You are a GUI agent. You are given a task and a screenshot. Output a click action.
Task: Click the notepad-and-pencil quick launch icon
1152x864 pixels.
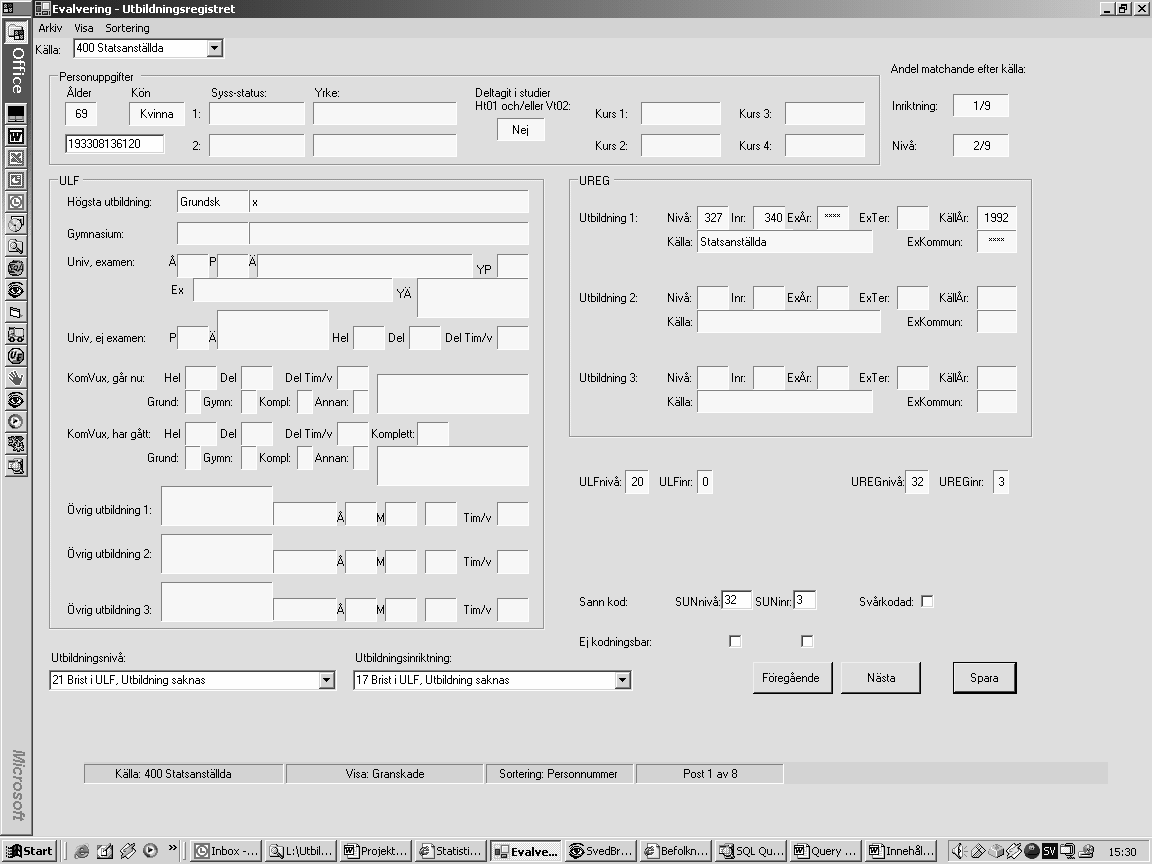pyautogui.click(x=105, y=851)
